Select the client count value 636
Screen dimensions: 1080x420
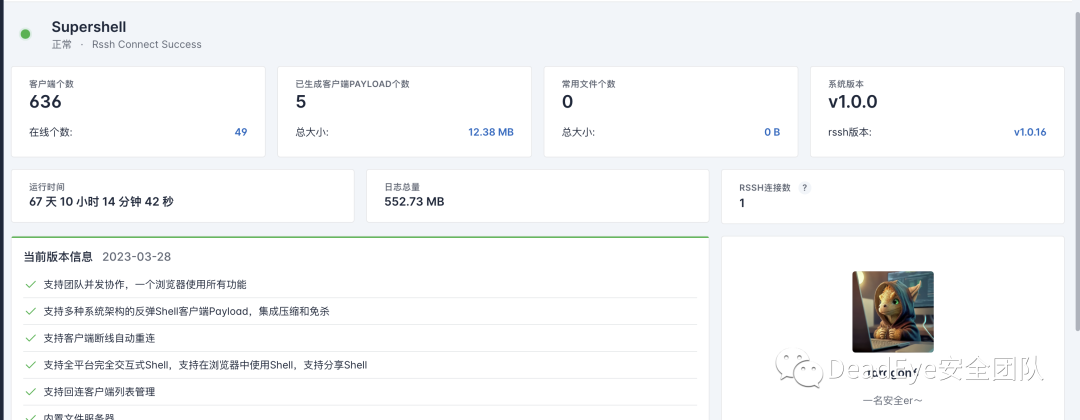point(45,102)
